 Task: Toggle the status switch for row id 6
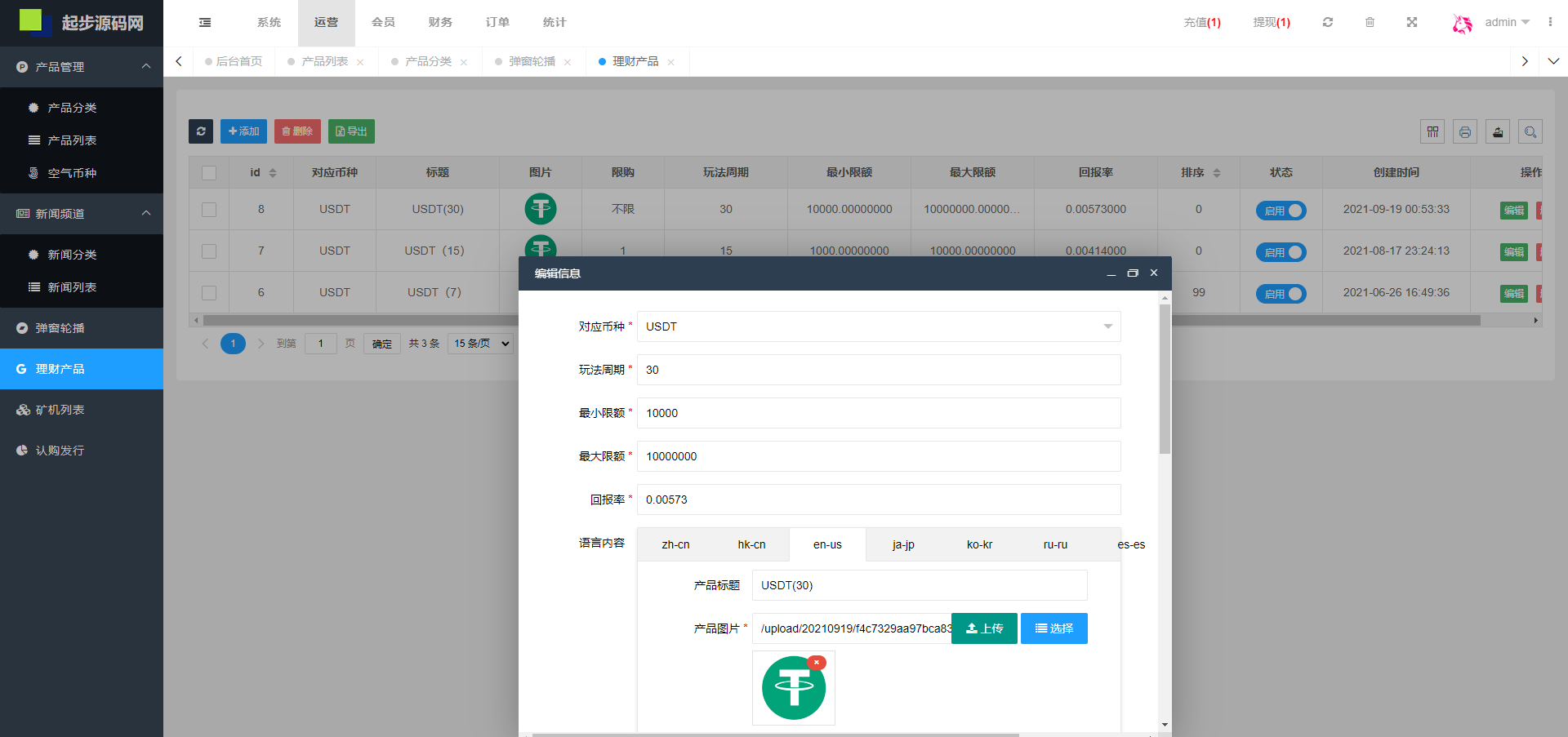point(1281,294)
